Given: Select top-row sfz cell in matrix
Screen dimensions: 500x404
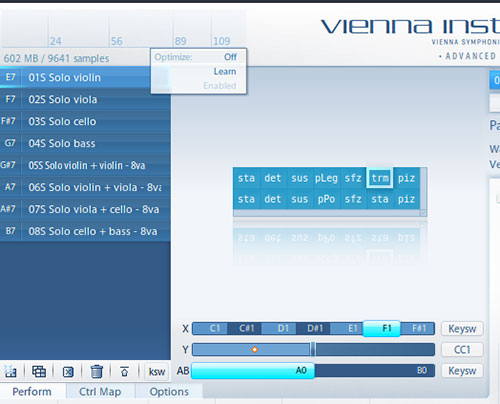Looking at the screenshot, I should pyautogui.click(x=353, y=178).
